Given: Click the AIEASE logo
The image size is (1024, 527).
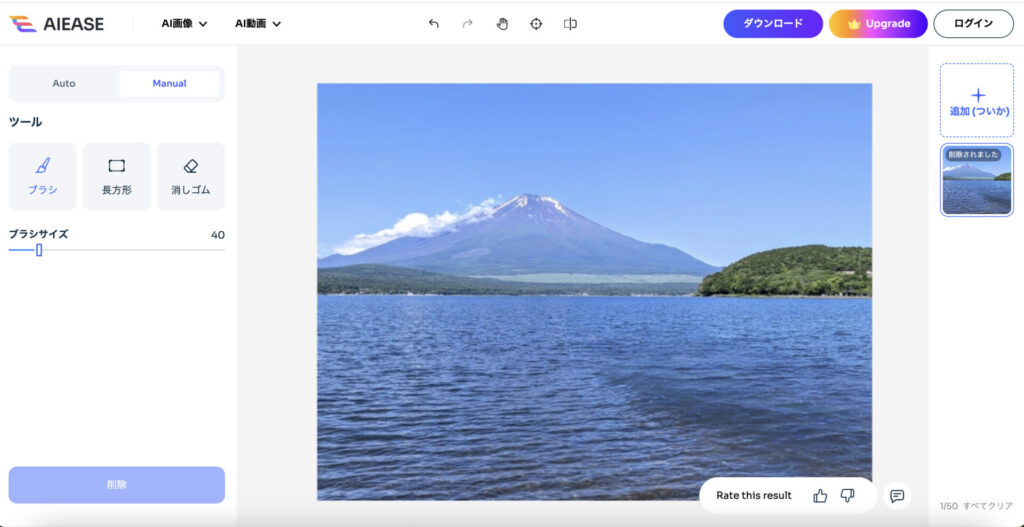Looking at the screenshot, I should [x=56, y=24].
